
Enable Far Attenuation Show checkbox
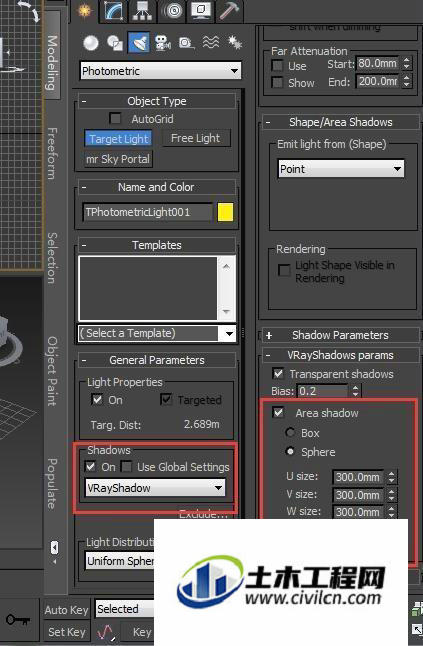coord(278,82)
